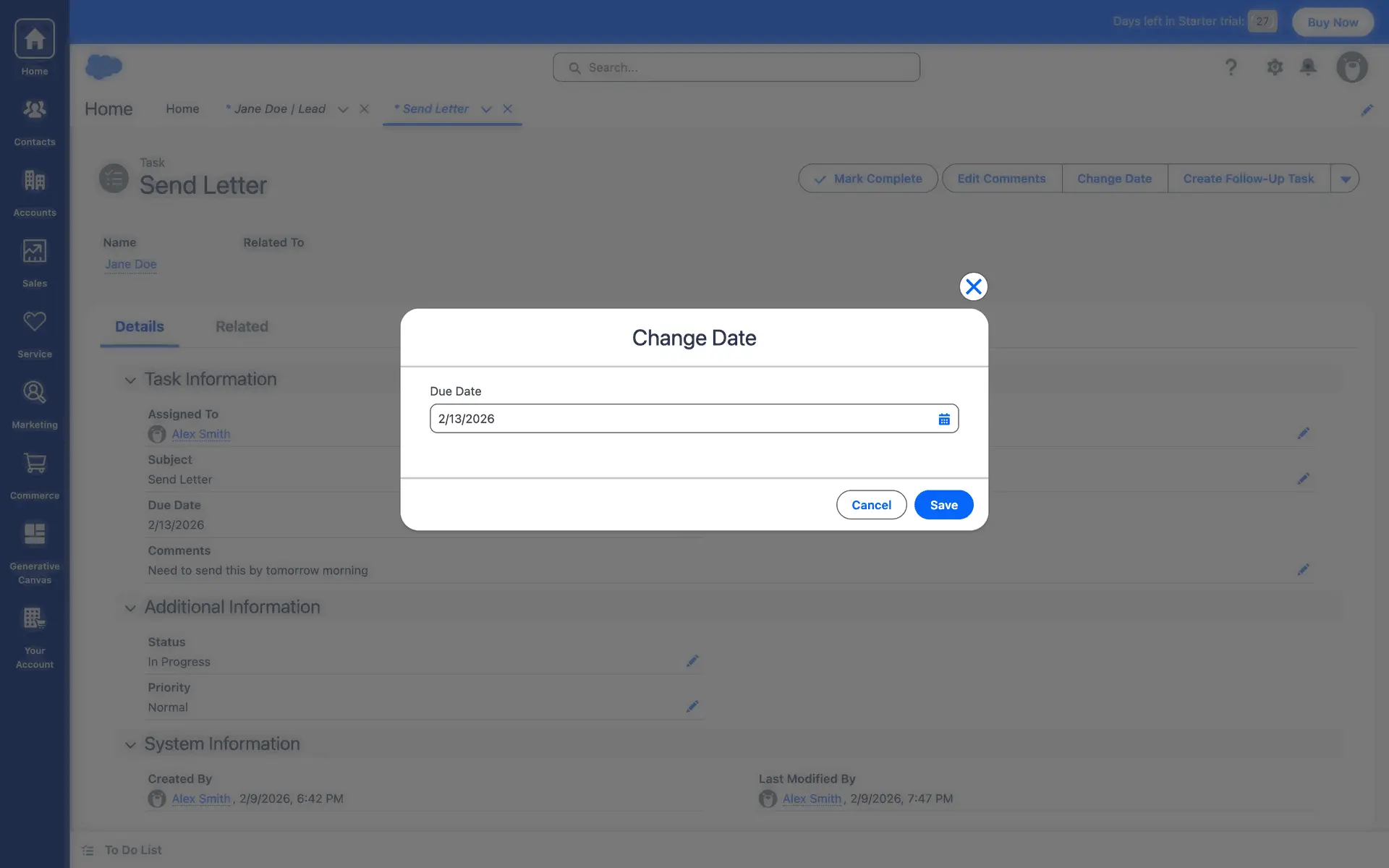Open the setup gear icon

point(1275,67)
